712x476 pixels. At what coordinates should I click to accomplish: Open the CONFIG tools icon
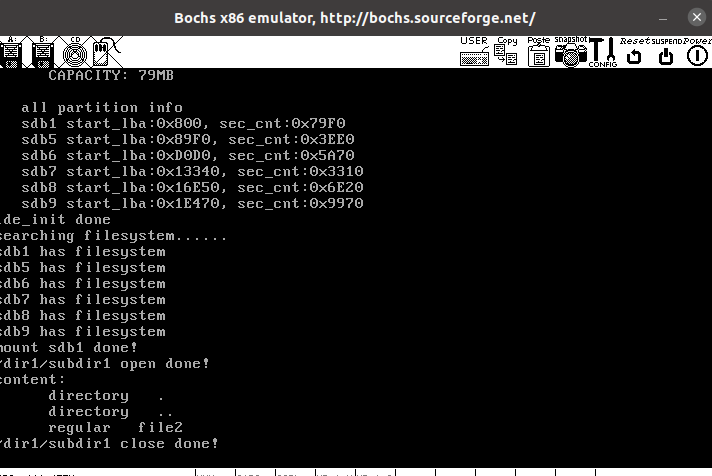pyautogui.click(x=603, y=52)
